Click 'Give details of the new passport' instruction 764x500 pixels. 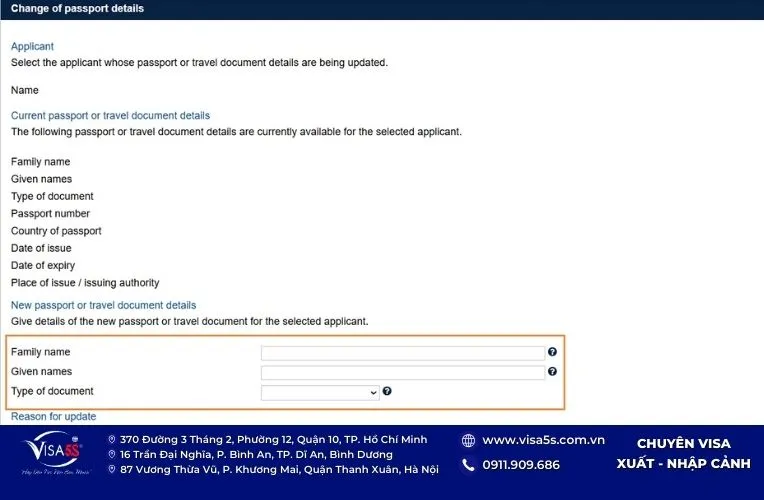190,322
